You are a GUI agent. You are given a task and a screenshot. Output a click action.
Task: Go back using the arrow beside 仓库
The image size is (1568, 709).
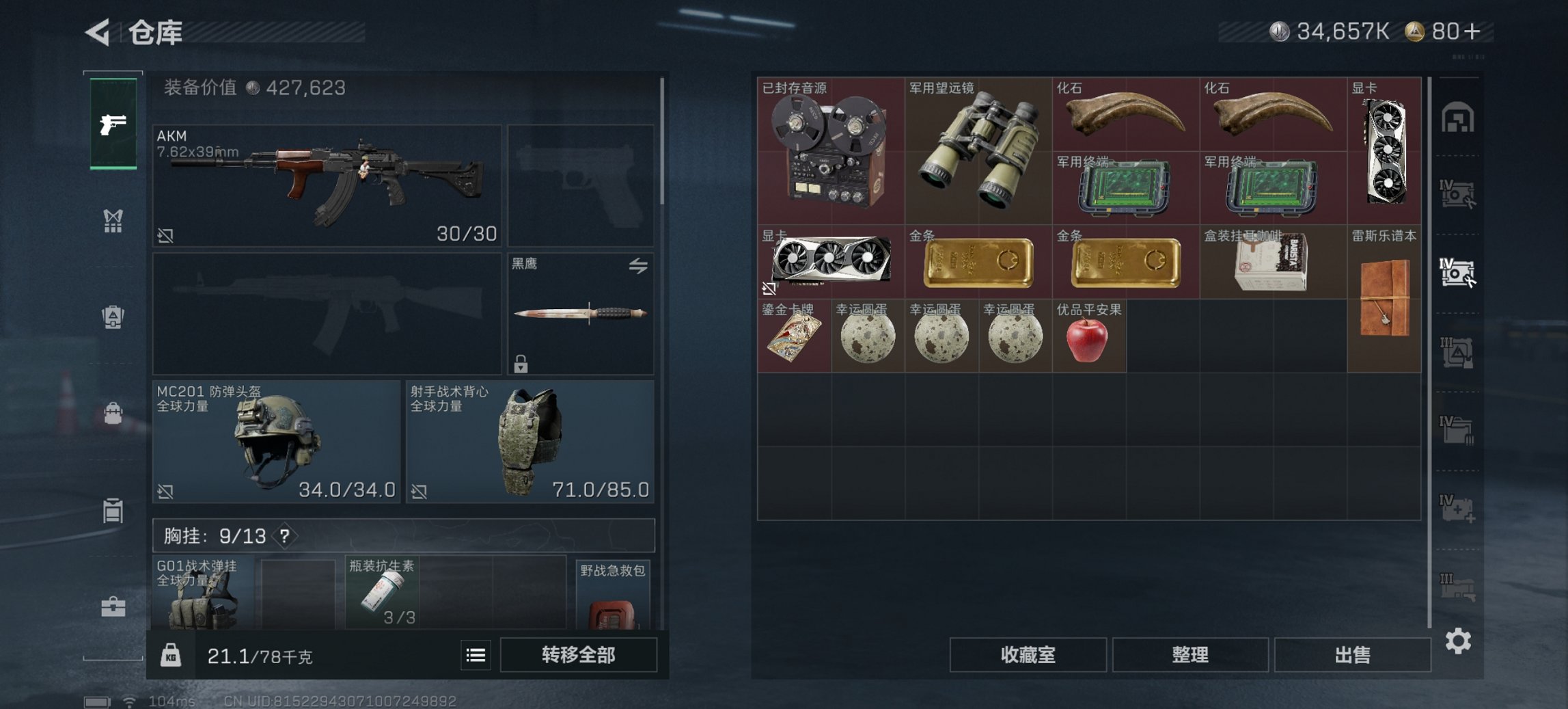(x=98, y=32)
